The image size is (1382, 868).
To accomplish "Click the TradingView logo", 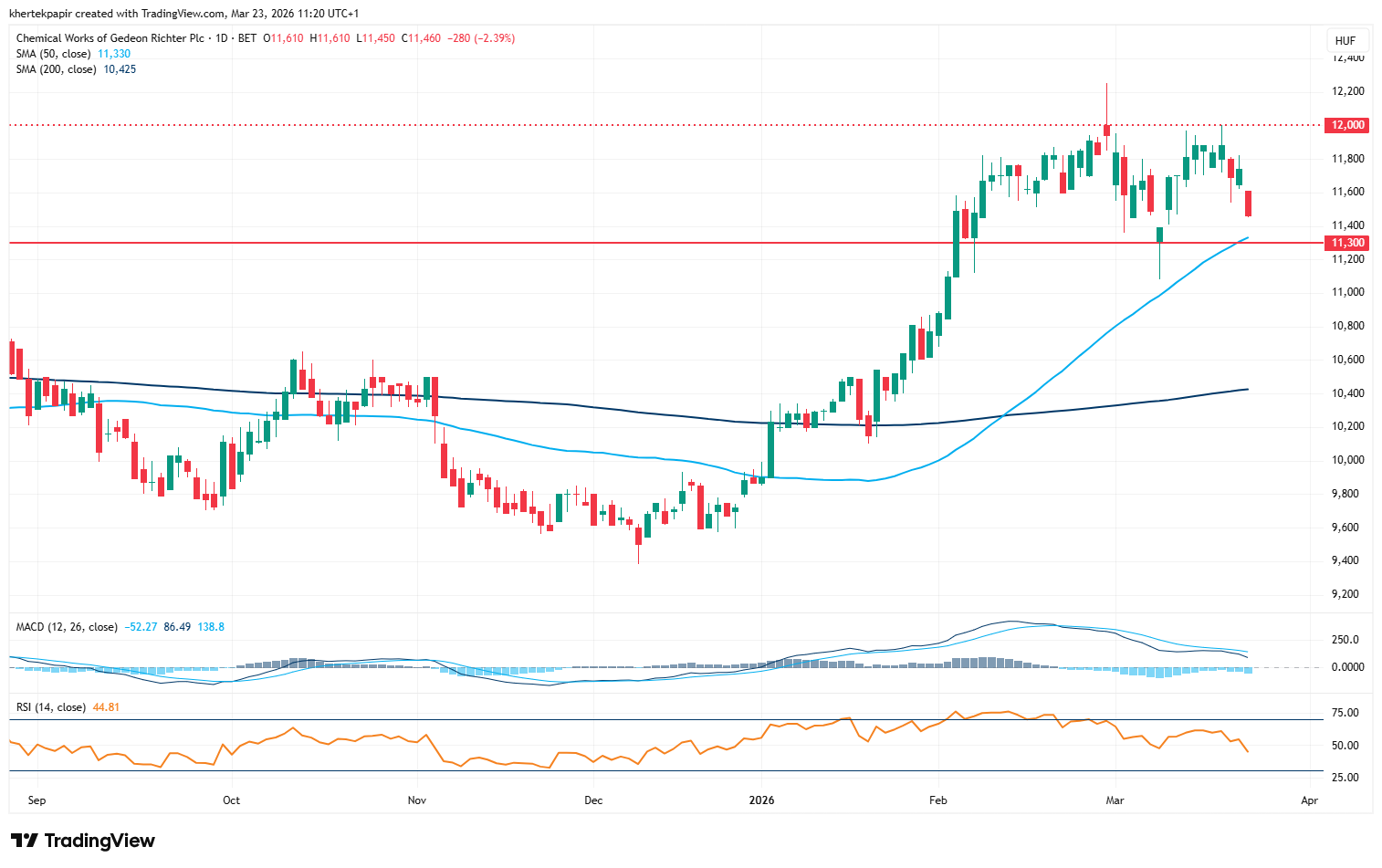I will 83,841.
